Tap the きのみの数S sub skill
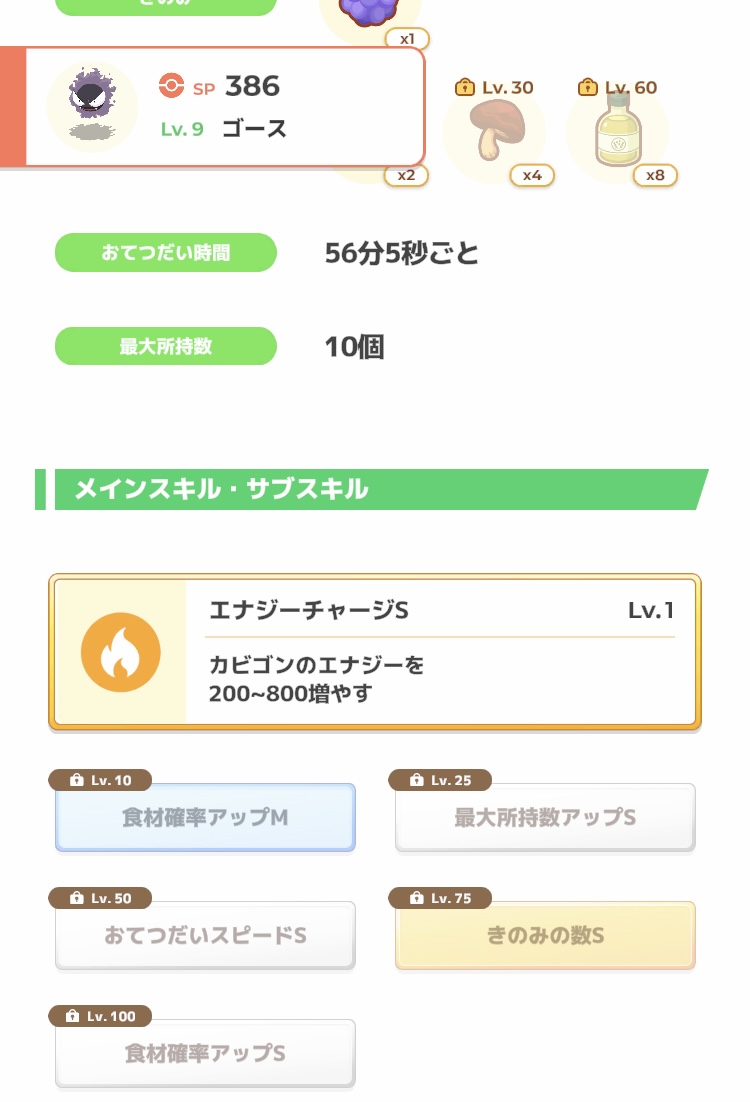 (545, 936)
